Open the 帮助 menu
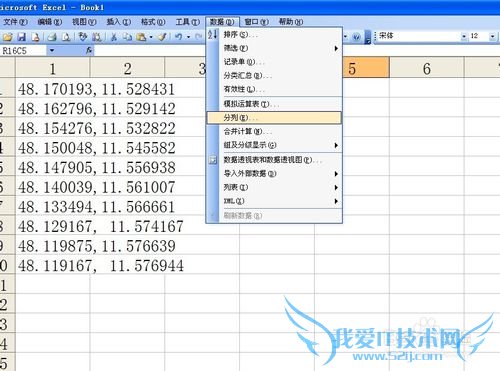 pos(291,22)
